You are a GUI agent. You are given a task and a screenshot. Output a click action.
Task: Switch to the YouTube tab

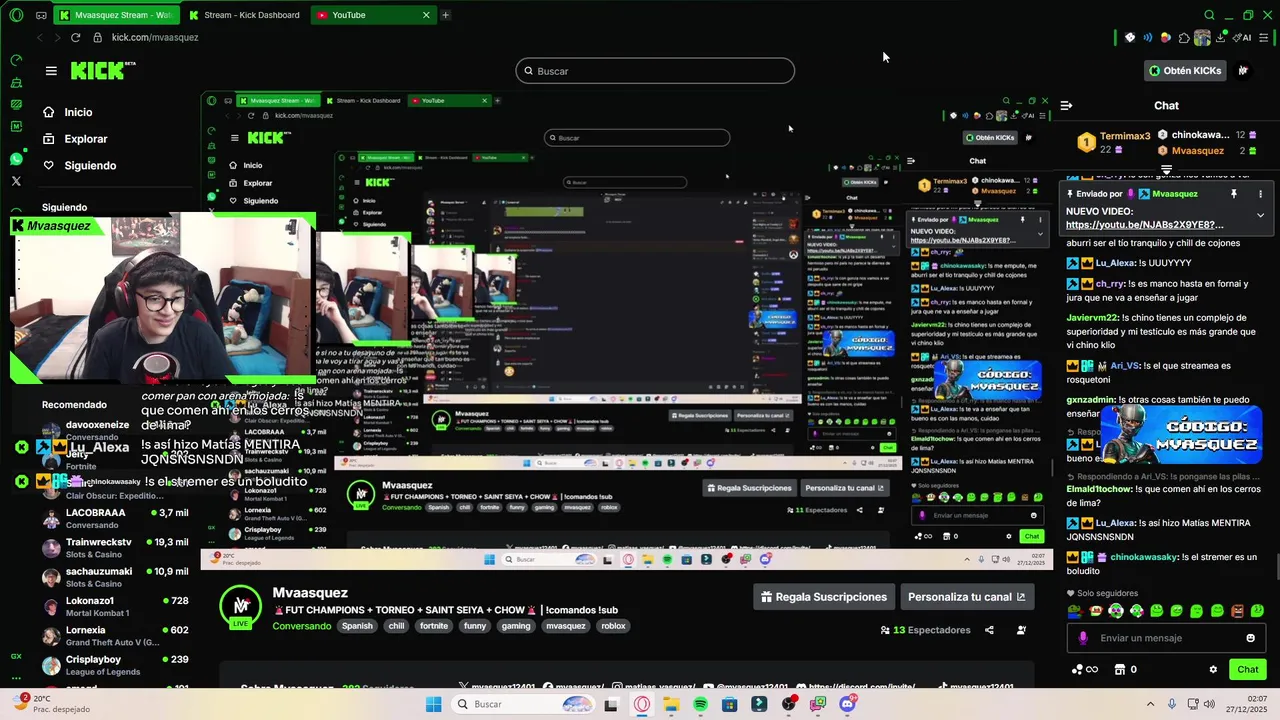click(373, 15)
